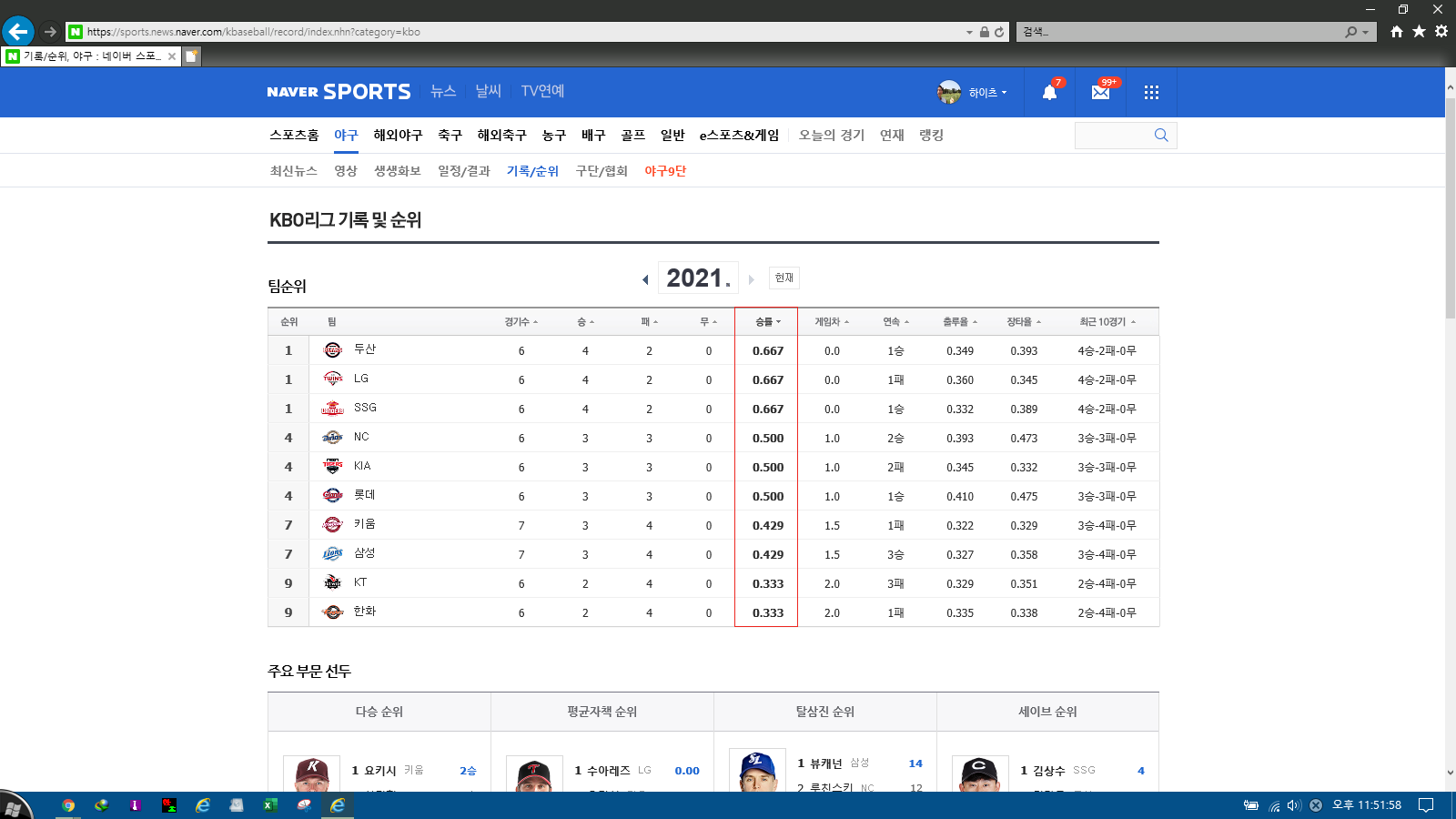Click the browser forward arrow button
The image size is (1456, 819).
(x=50, y=32)
